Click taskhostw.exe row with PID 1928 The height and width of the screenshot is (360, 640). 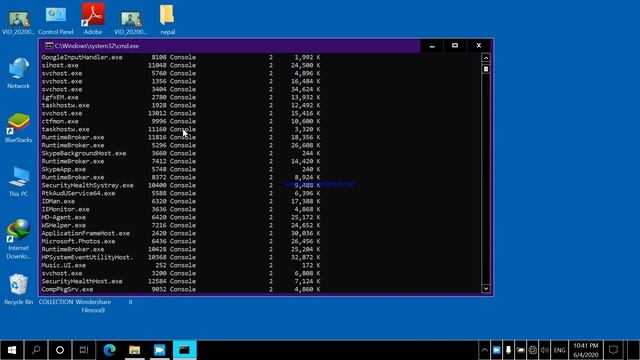coord(180,105)
